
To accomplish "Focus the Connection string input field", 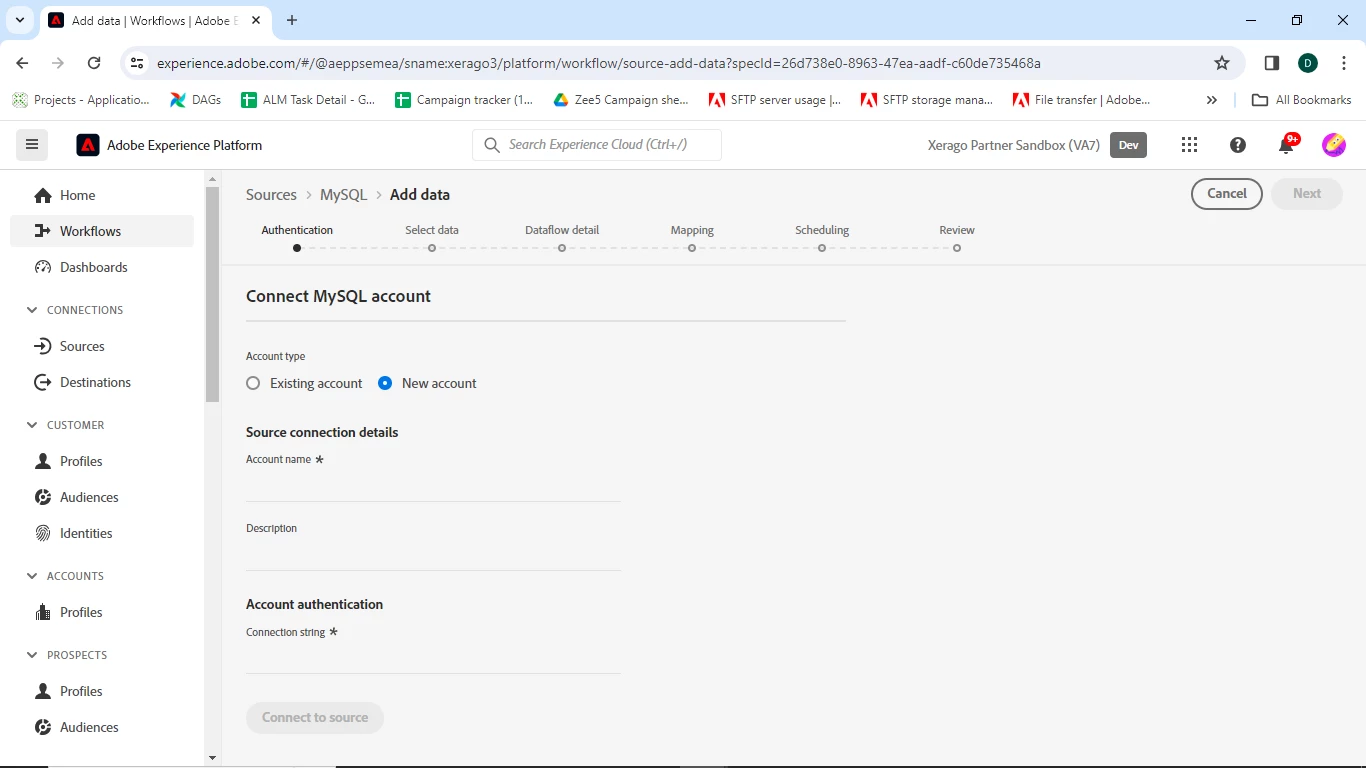I will click(x=433, y=658).
